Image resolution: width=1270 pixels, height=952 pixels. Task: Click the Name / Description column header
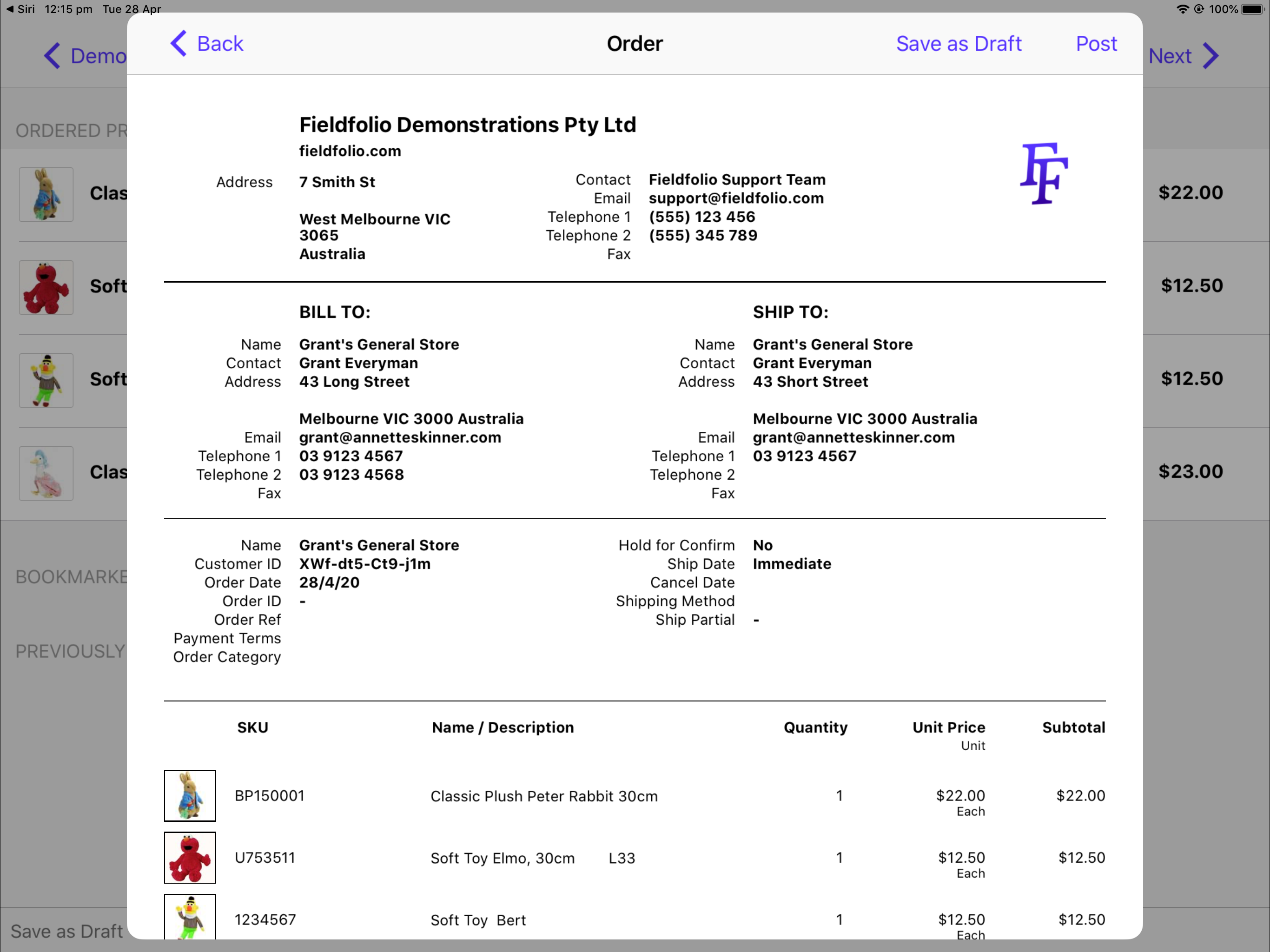(x=503, y=727)
